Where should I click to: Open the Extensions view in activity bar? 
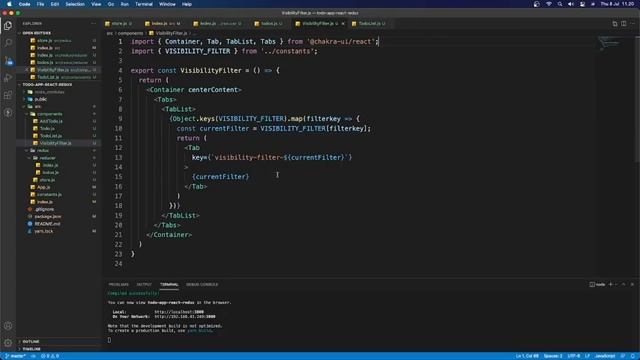8,95
